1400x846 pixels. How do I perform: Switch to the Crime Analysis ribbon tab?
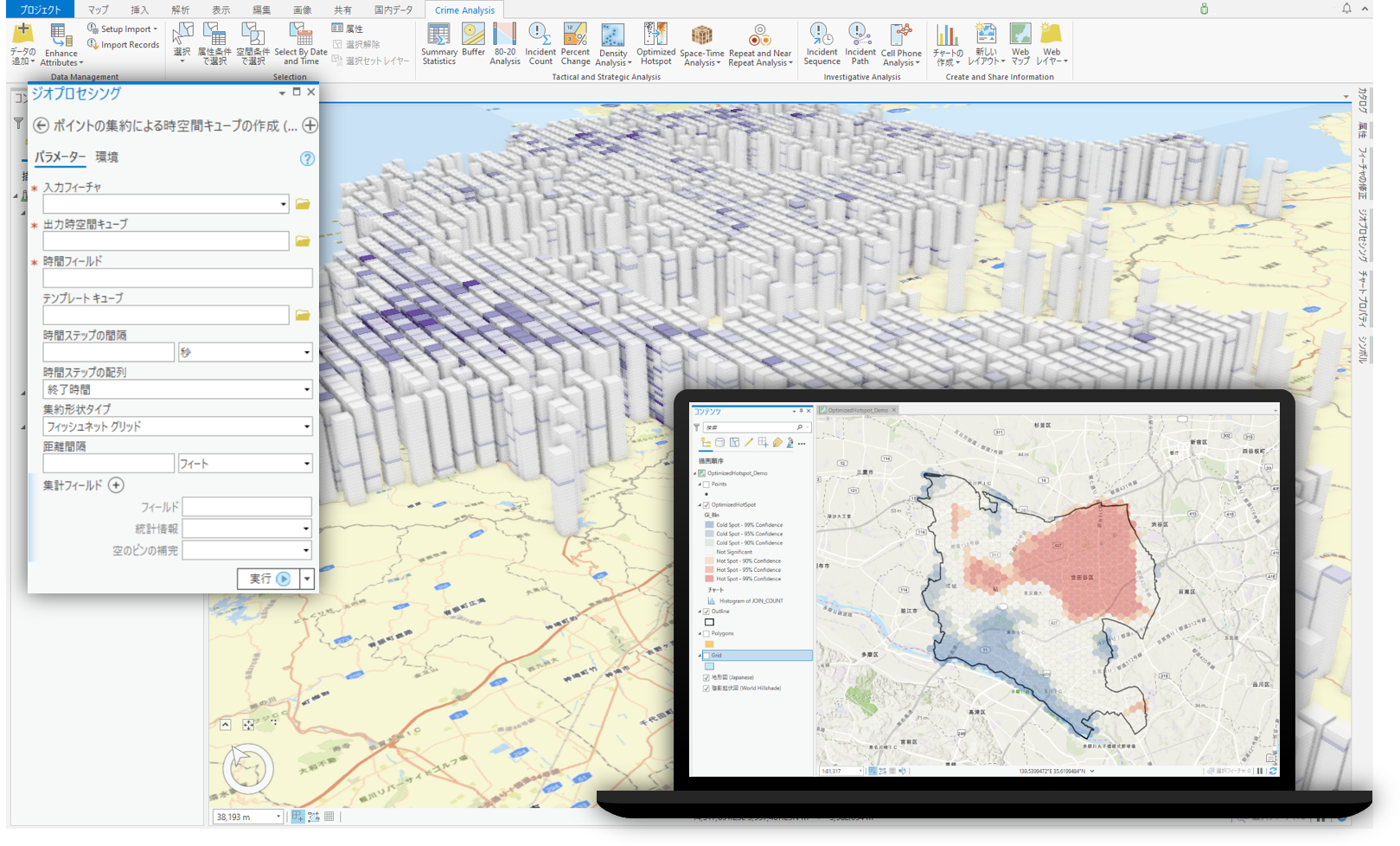(x=464, y=10)
